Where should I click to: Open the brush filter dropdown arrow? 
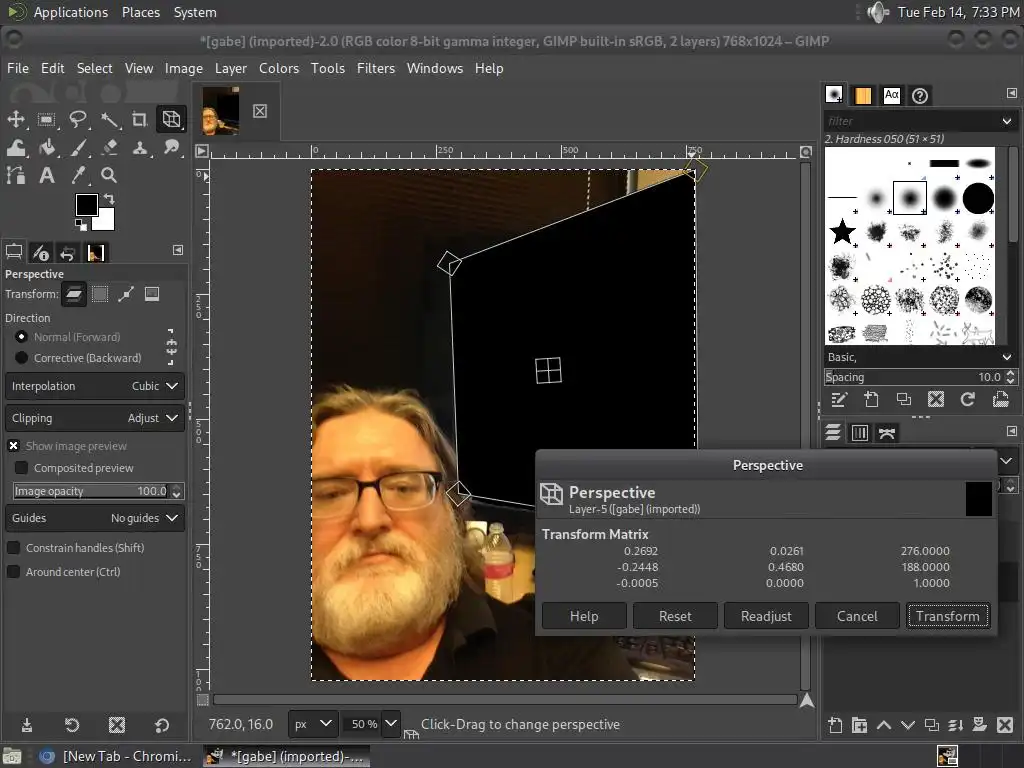tap(1006, 121)
